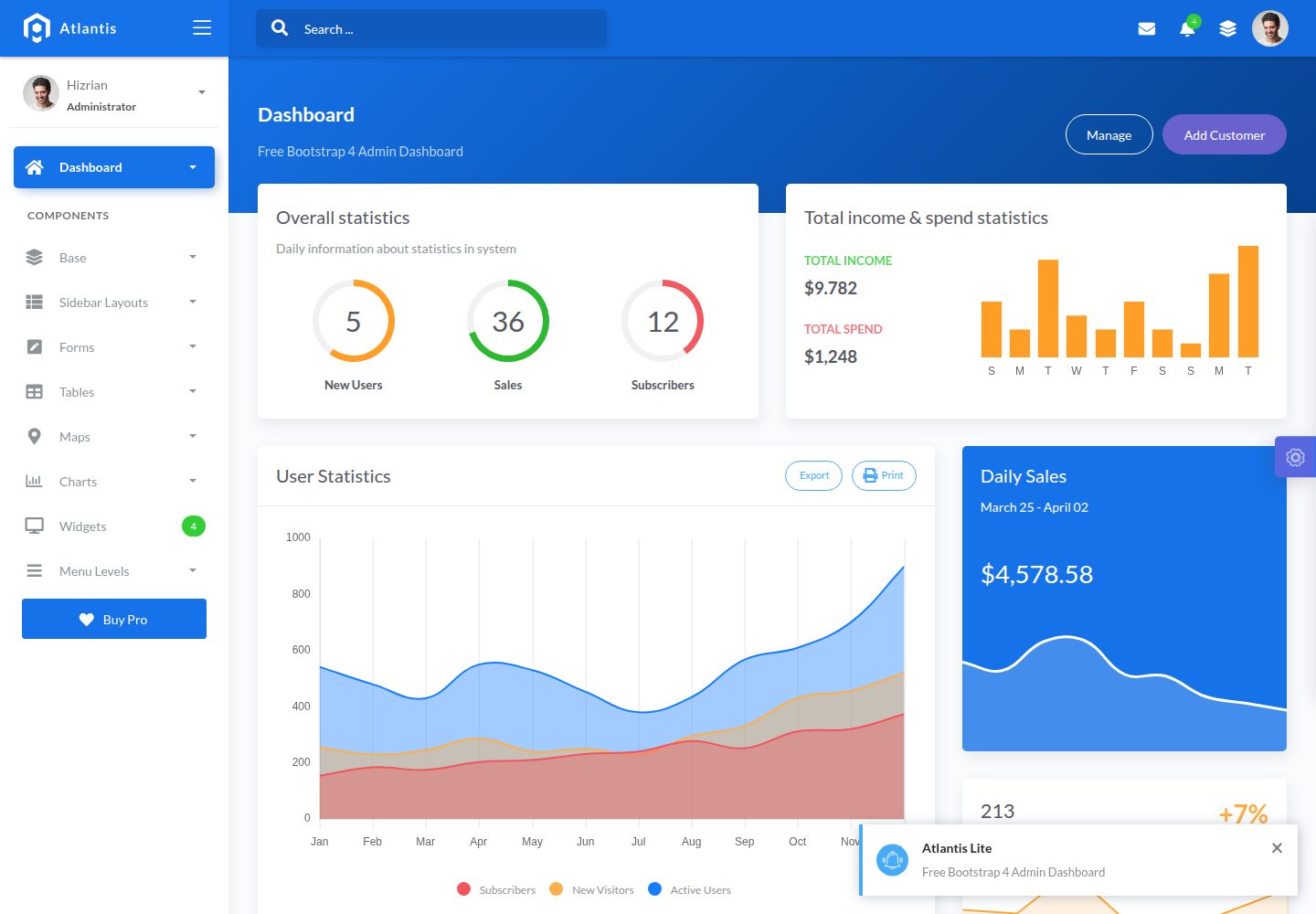Close the Atlantis Lite notification
This screenshot has width=1316, height=914.
1277,848
